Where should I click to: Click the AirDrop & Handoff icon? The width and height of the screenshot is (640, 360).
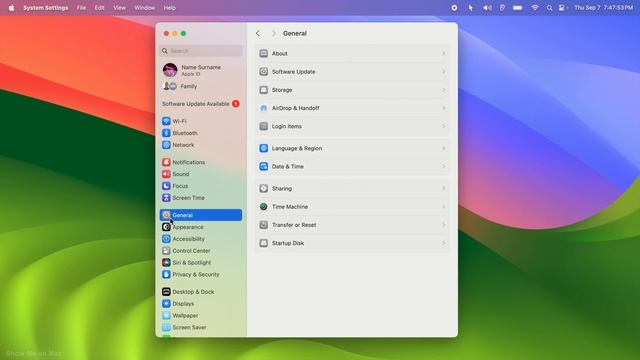click(264, 108)
